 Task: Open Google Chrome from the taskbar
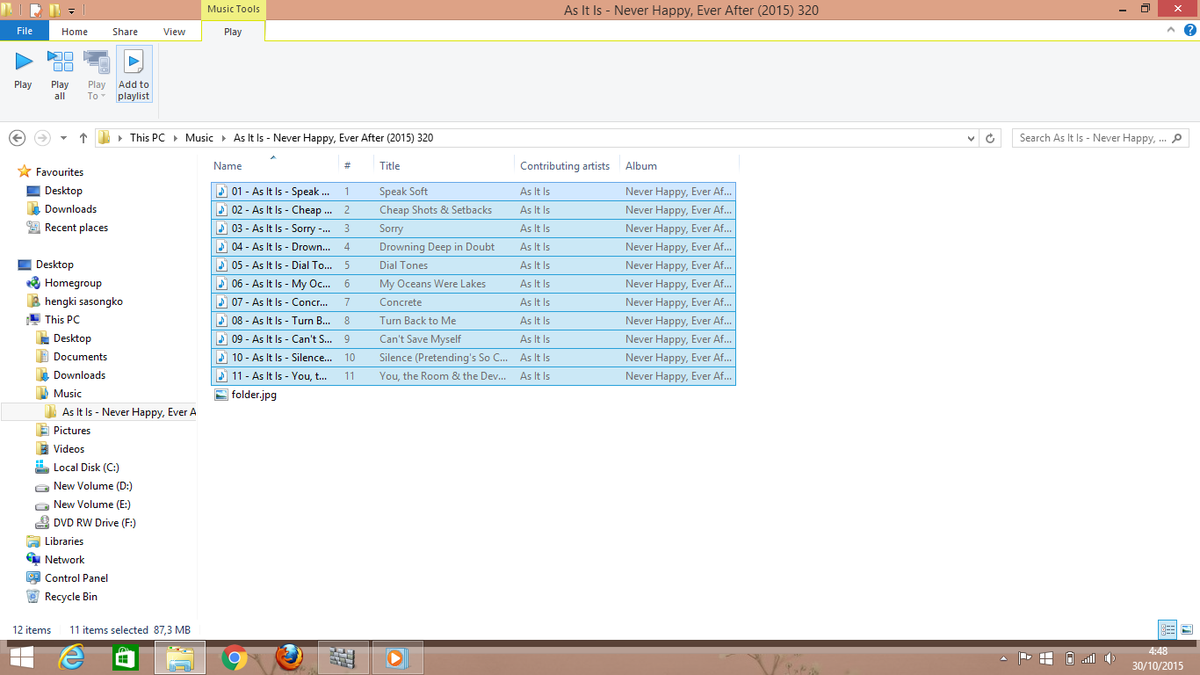click(x=235, y=658)
